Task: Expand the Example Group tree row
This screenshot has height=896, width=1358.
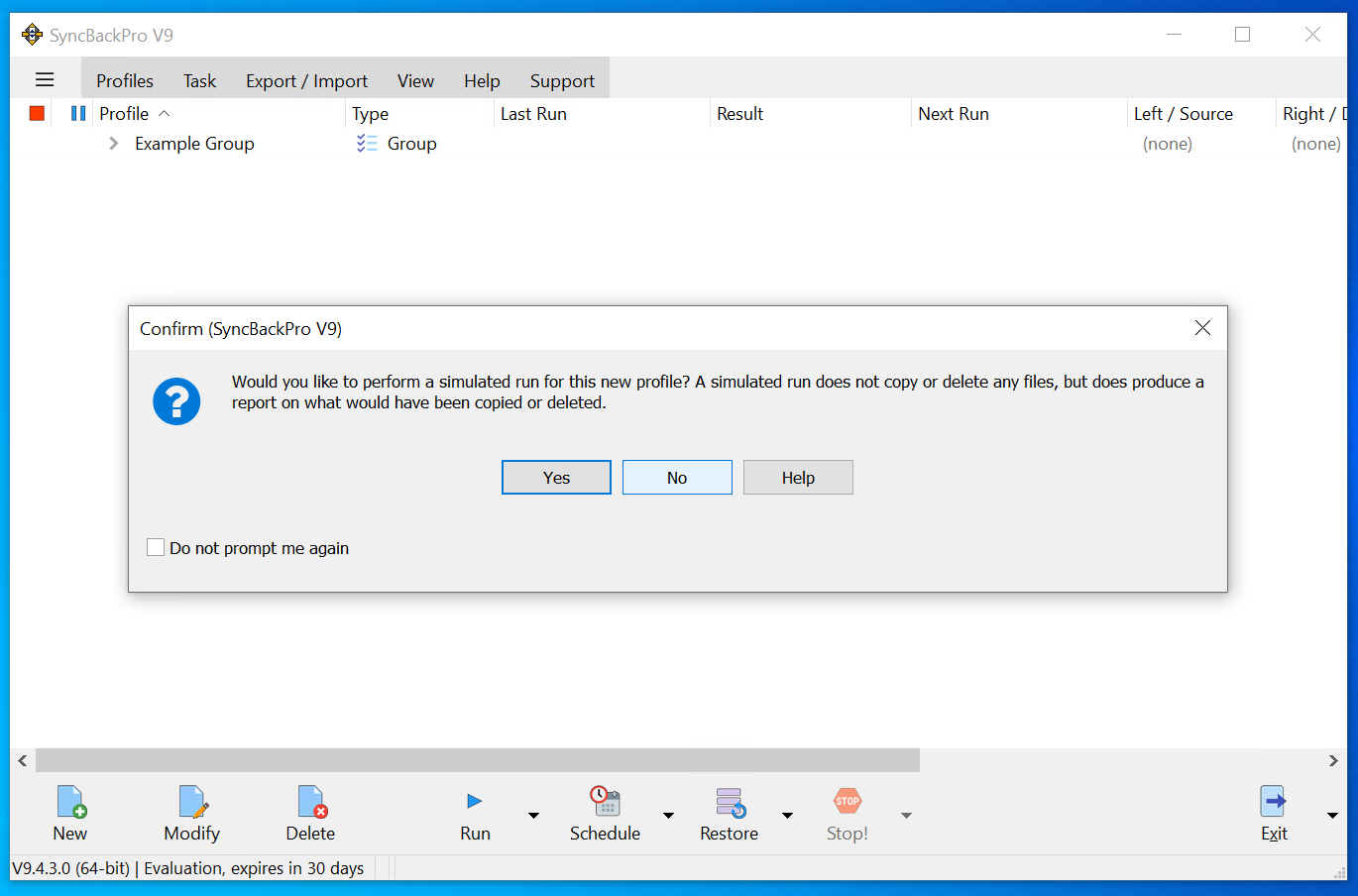Action: tap(114, 144)
